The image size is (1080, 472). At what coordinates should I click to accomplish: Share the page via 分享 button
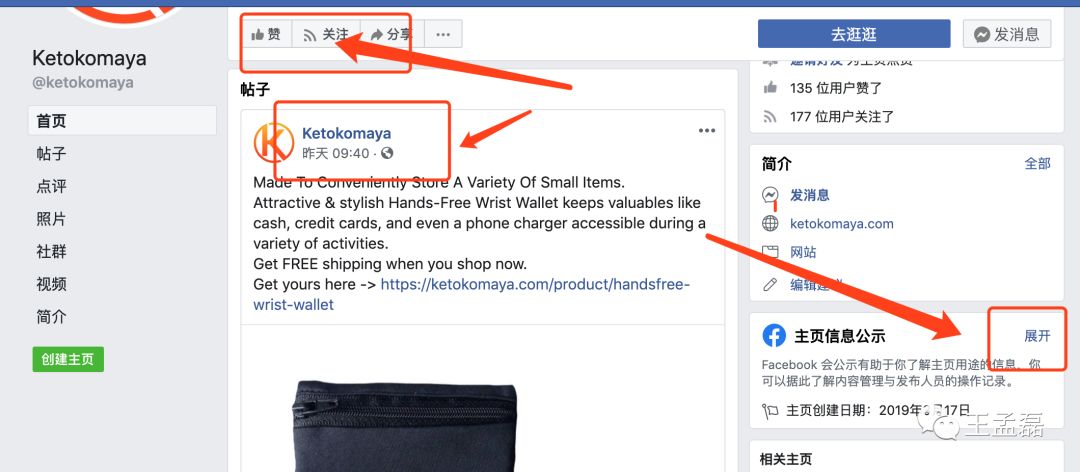[391, 34]
